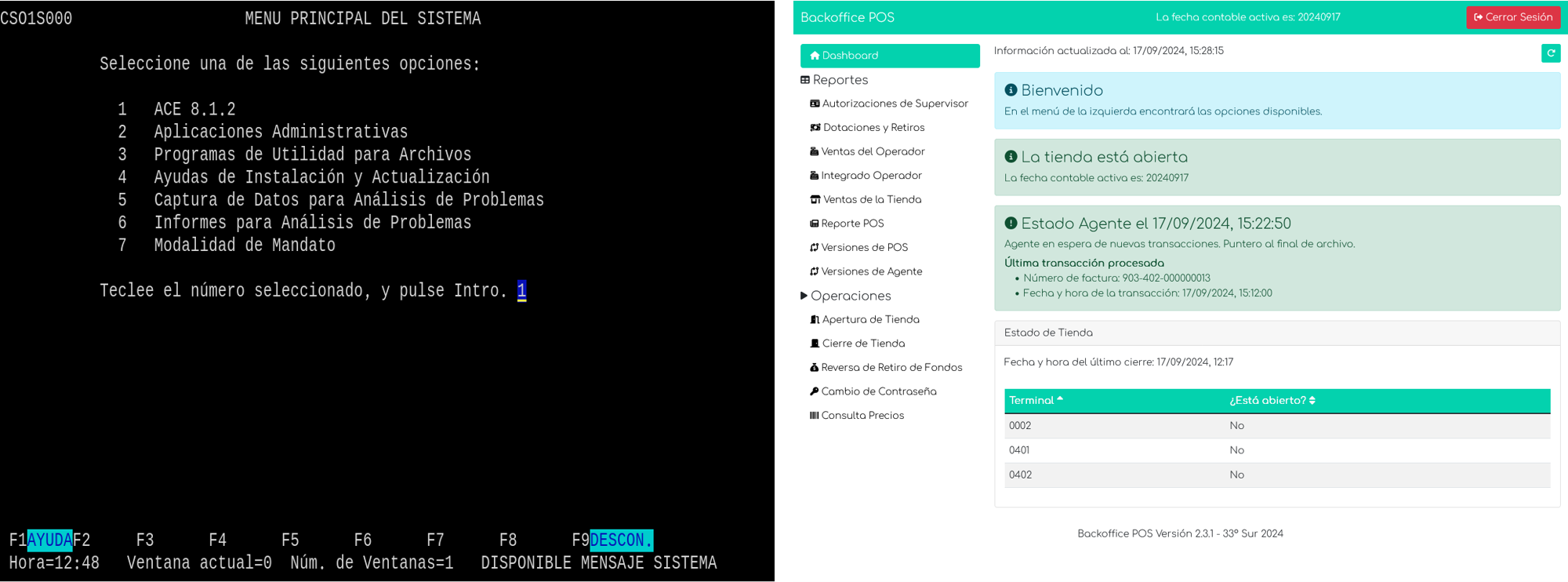
Task: Click the Backoffice POS header title
Action: coord(847,17)
